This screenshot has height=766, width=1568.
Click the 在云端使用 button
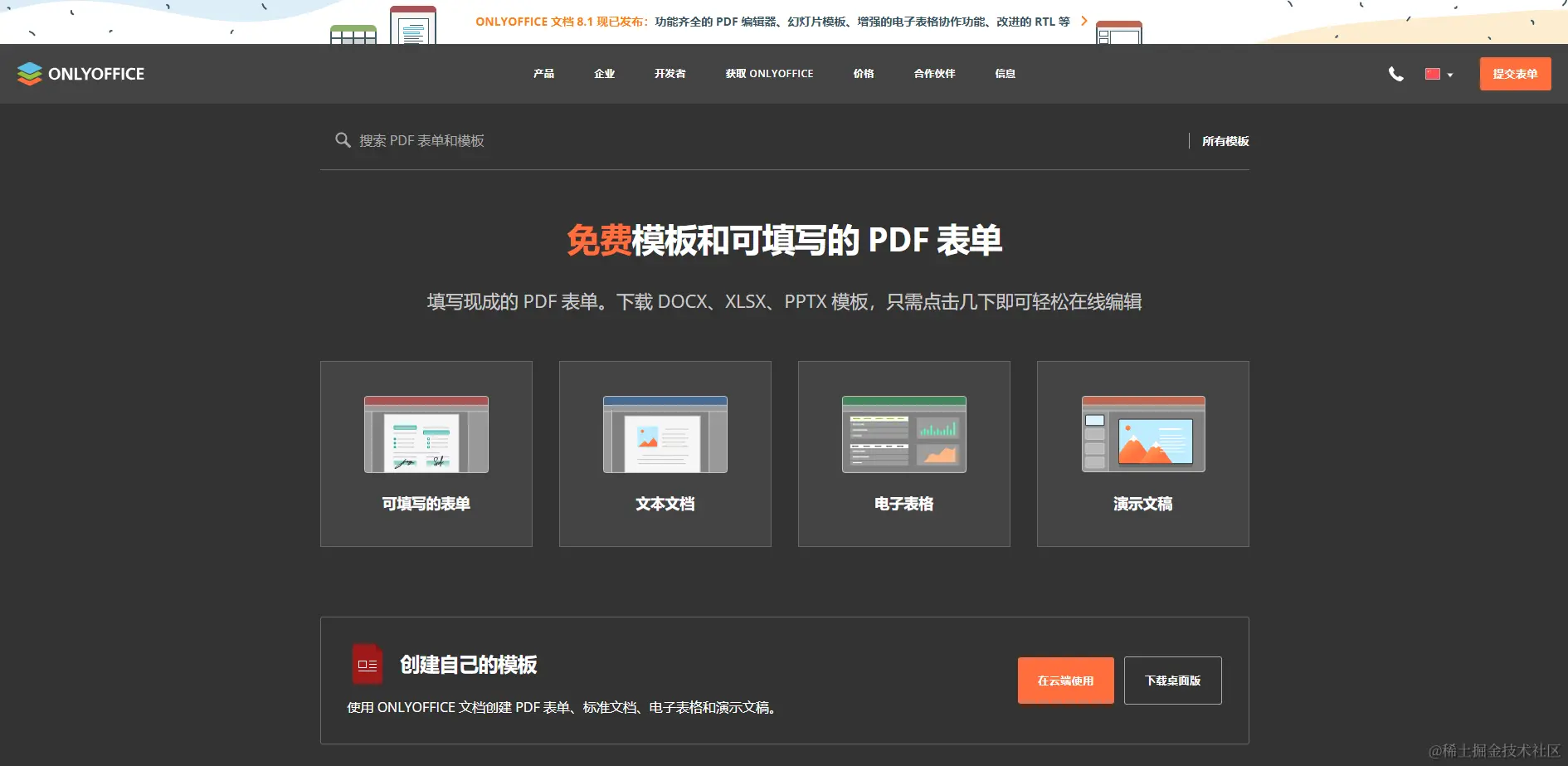tap(1065, 680)
